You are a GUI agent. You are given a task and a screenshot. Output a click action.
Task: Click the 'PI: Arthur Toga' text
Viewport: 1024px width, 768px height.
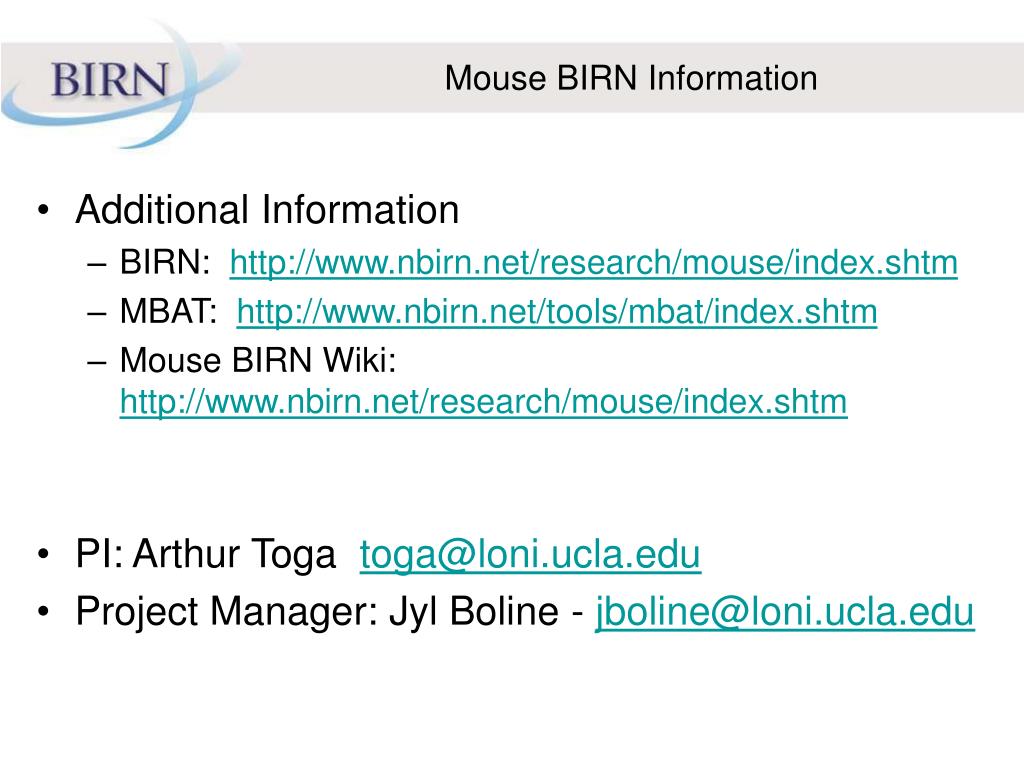pos(206,554)
